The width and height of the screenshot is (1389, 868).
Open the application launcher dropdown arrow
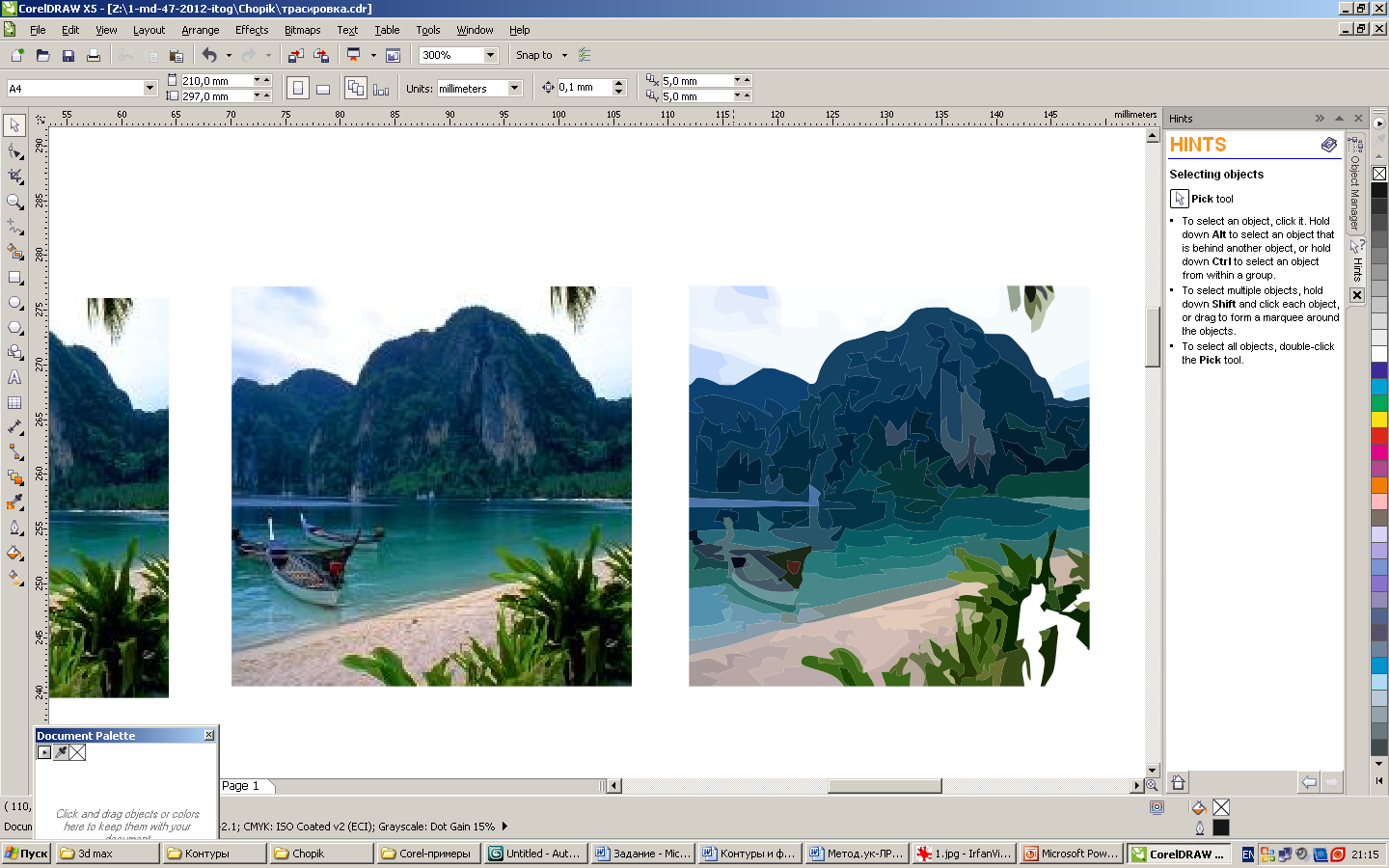point(373,55)
